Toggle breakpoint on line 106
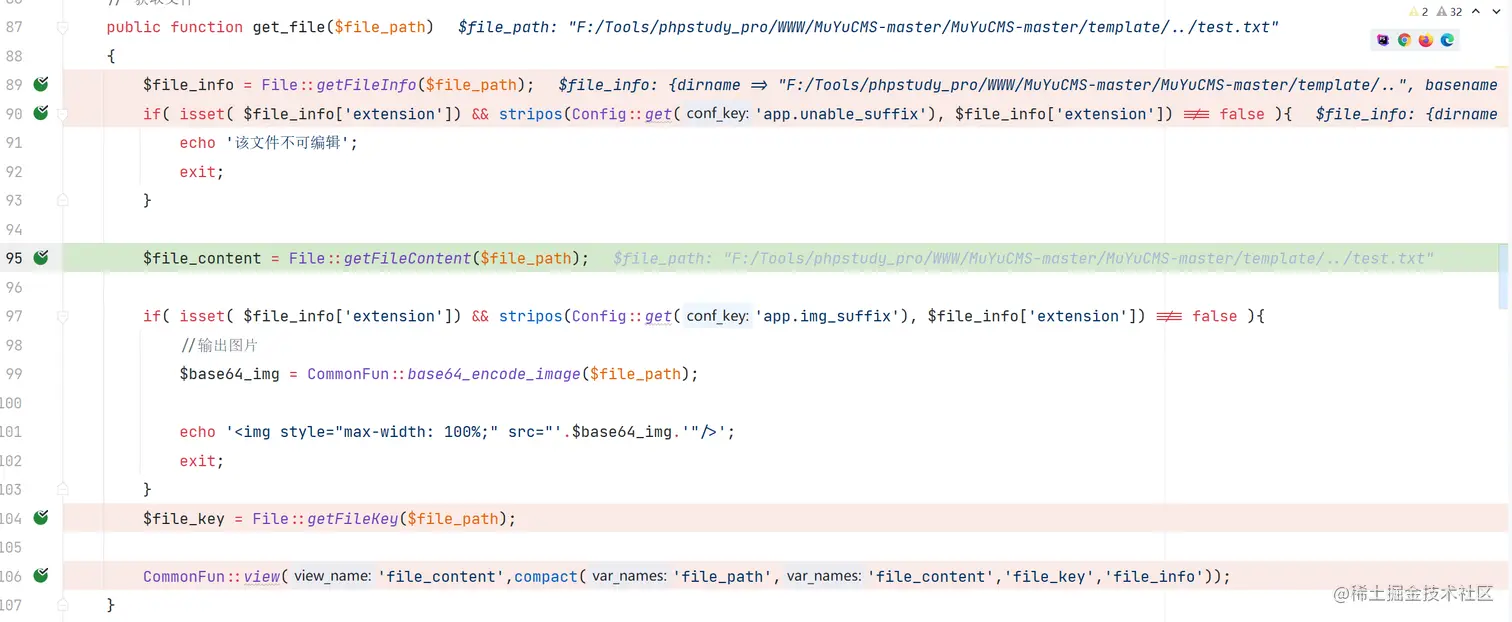The image size is (1512, 622). coord(41,576)
